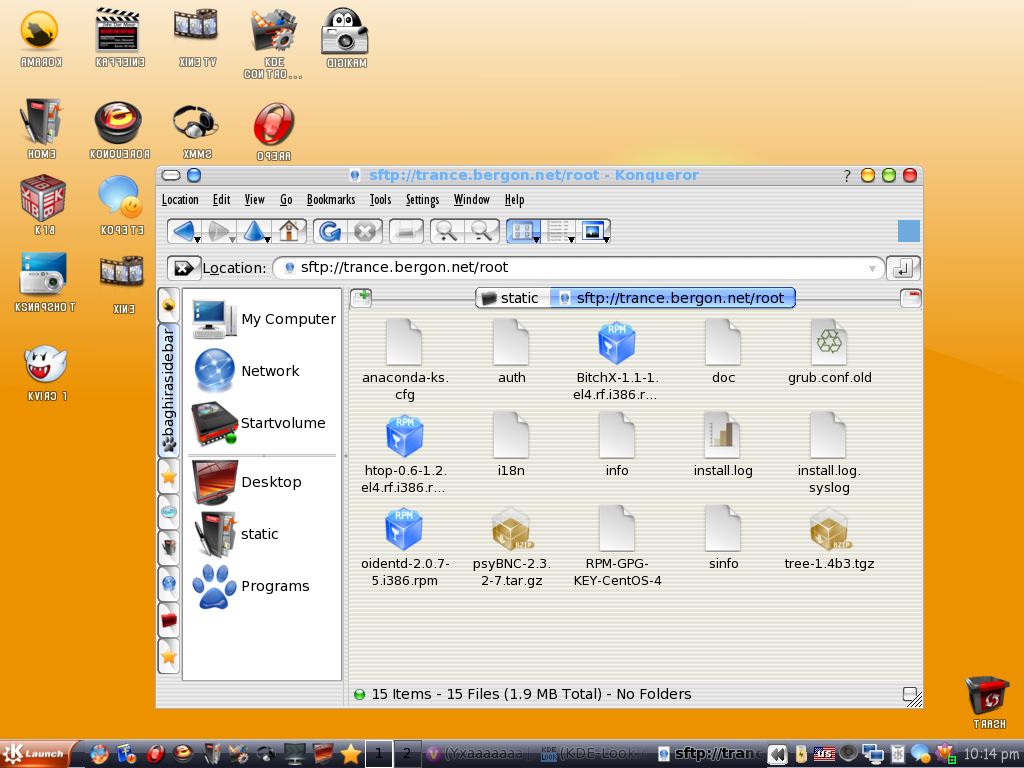Image resolution: width=1024 pixels, height=768 pixels.
Task: Select the tree-1.4b3.tgz archive
Action: coord(829,539)
